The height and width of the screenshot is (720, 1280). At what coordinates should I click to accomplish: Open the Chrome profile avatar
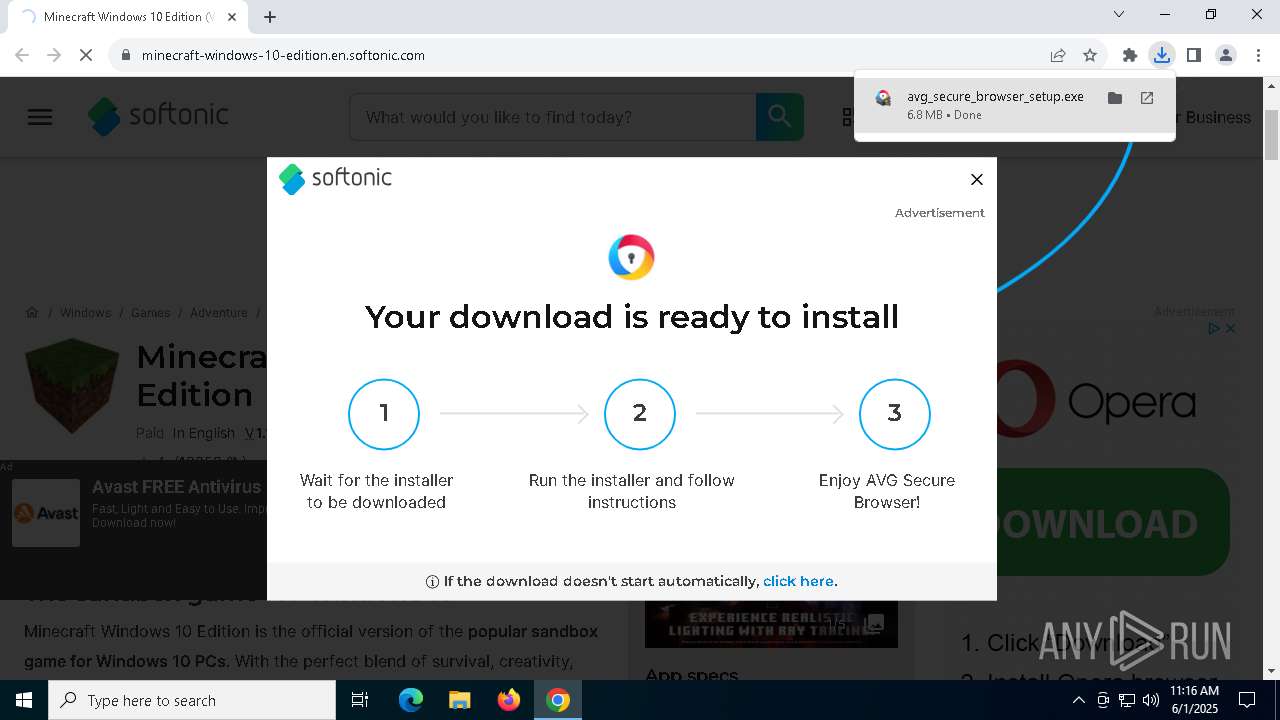(x=1226, y=55)
